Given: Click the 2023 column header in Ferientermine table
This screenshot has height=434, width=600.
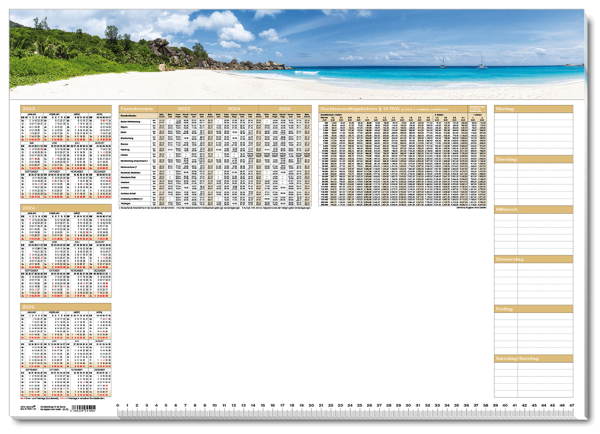Looking at the screenshot, I should click(x=184, y=109).
